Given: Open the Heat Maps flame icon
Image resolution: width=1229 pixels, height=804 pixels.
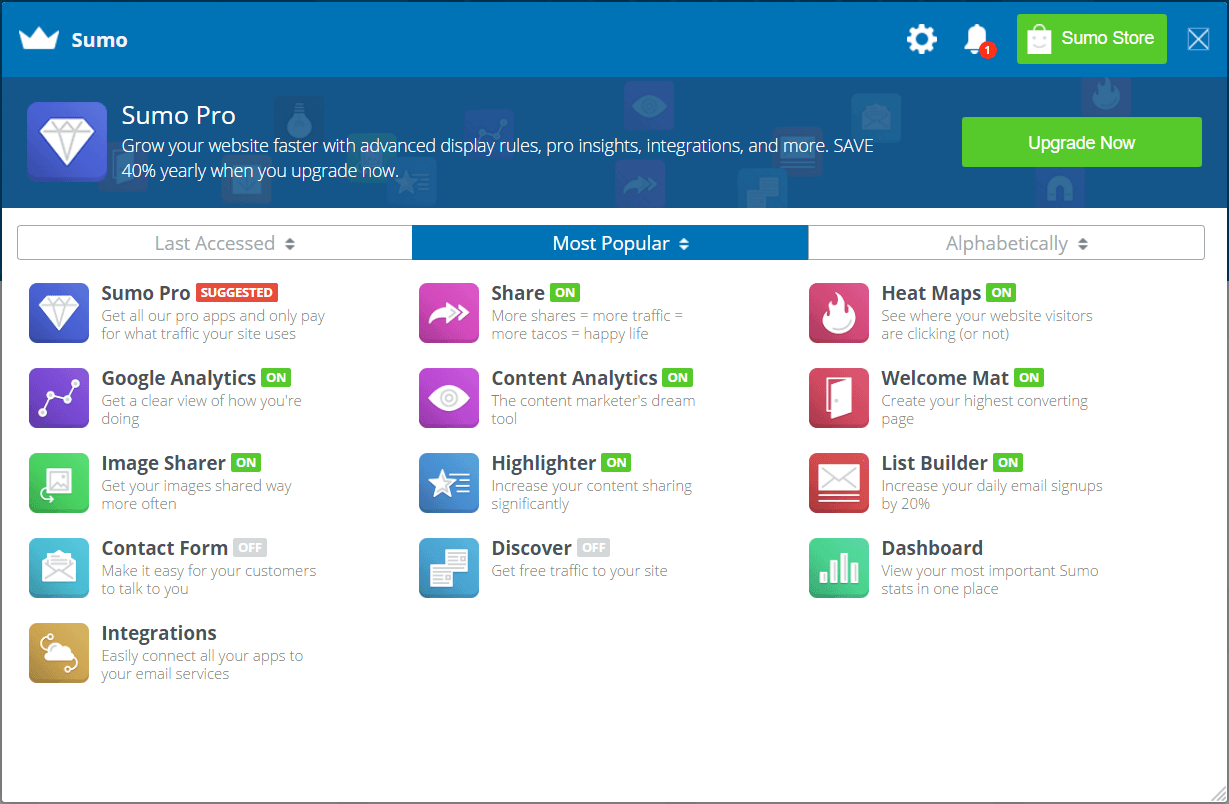Looking at the screenshot, I should coord(839,313).
